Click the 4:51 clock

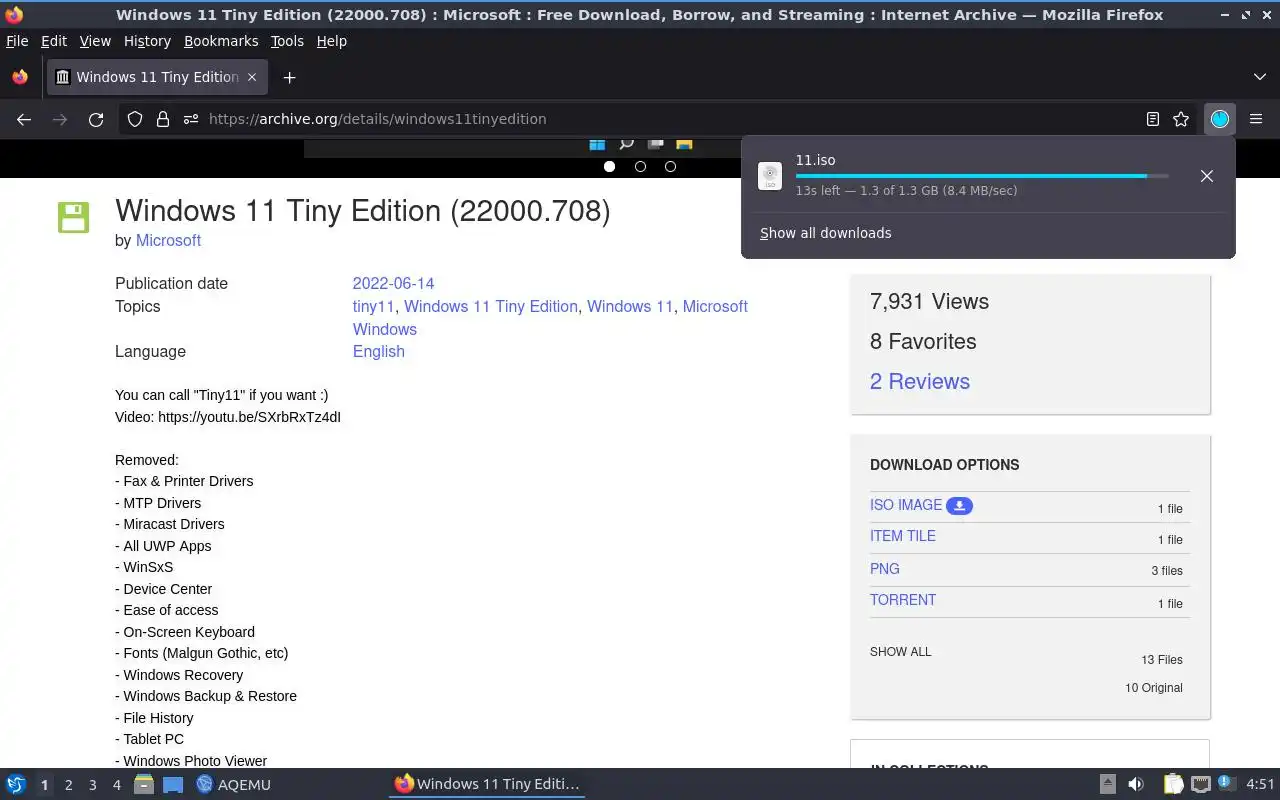[x=1260, y=784]
